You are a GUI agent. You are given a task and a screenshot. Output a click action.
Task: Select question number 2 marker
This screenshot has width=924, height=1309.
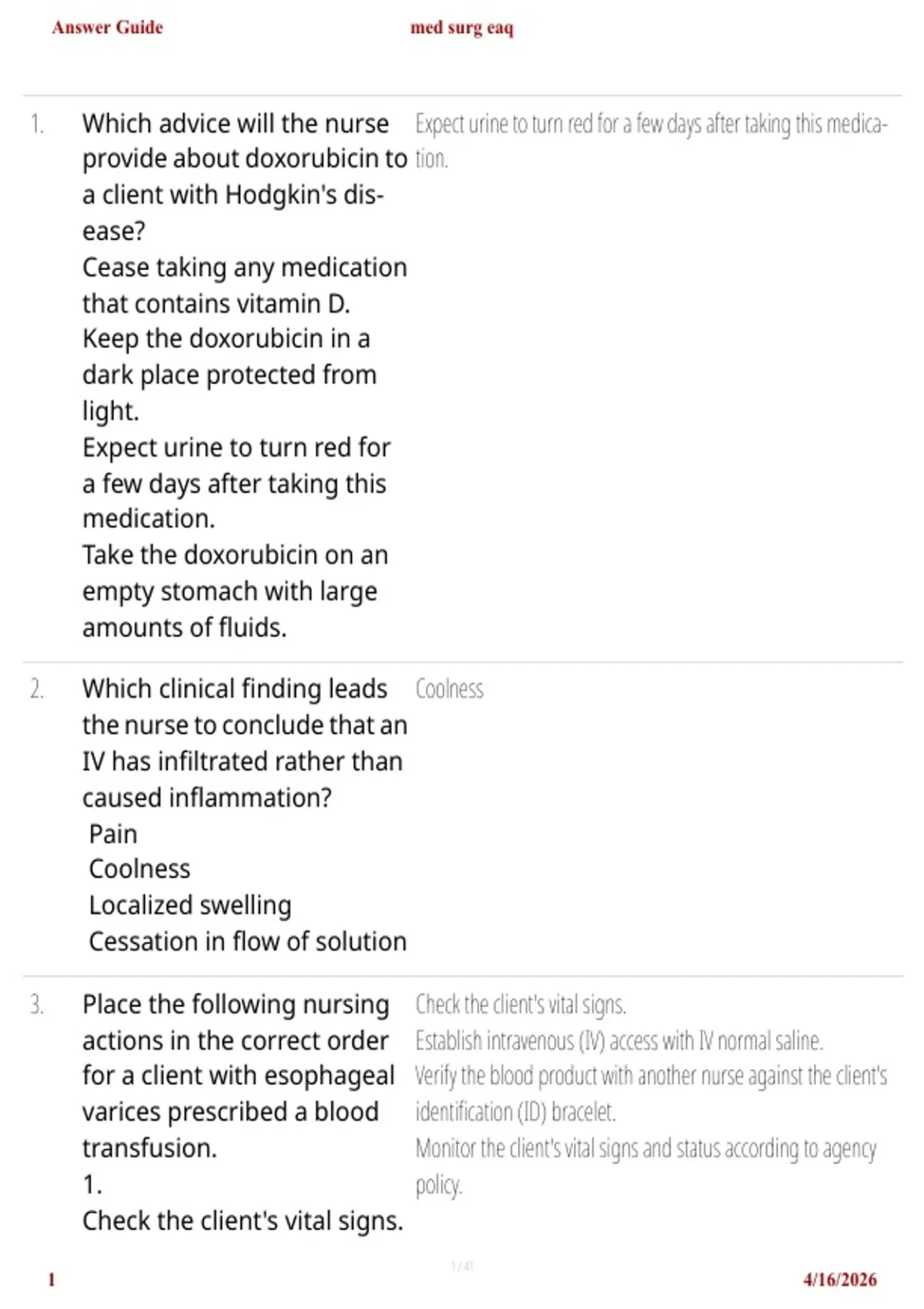pos(37,689)
